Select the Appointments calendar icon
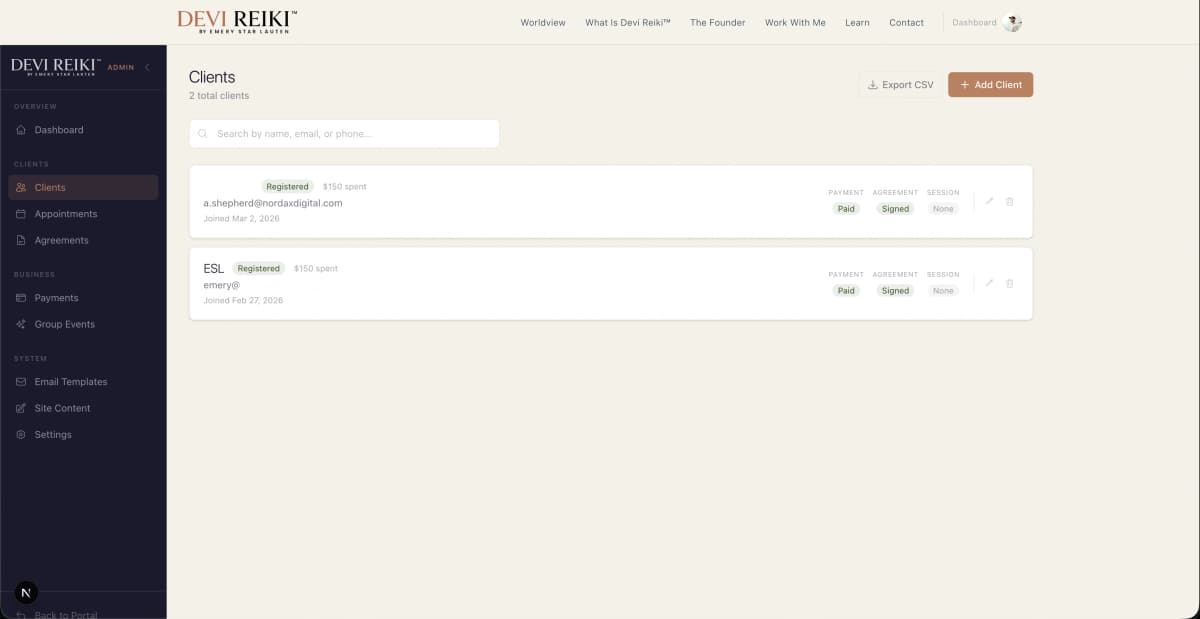This screenshot has width=1200, height=619. [x=21, y=214]
